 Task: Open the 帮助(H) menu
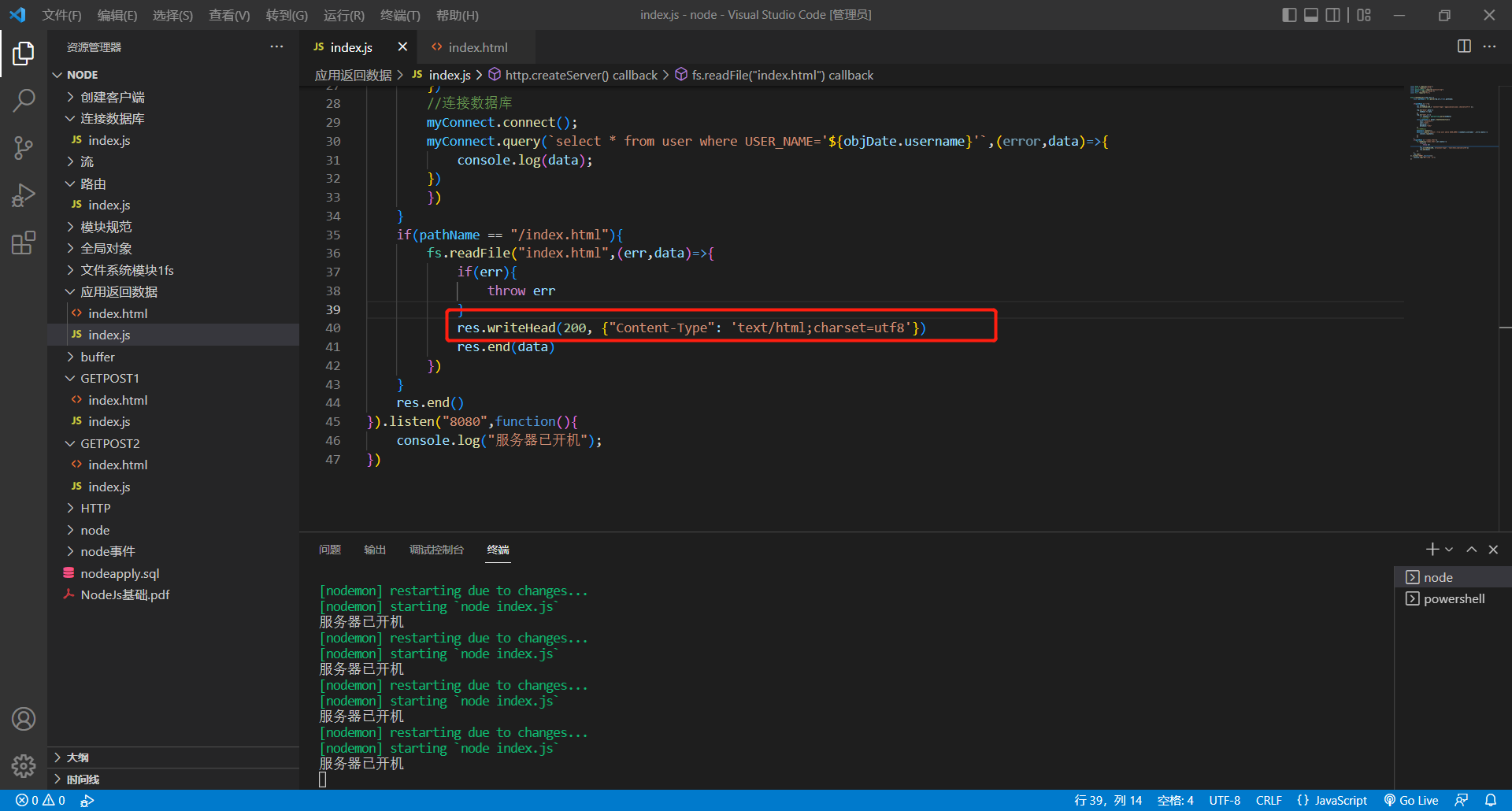click(457, 15)
